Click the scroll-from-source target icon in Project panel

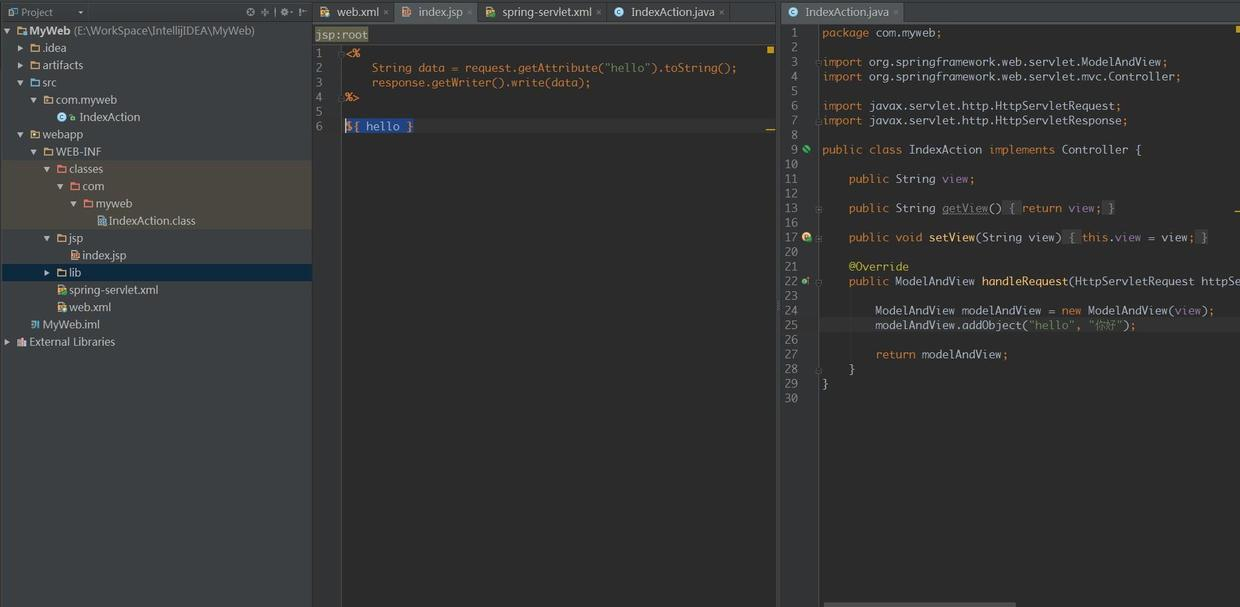(x=250, y=12)
